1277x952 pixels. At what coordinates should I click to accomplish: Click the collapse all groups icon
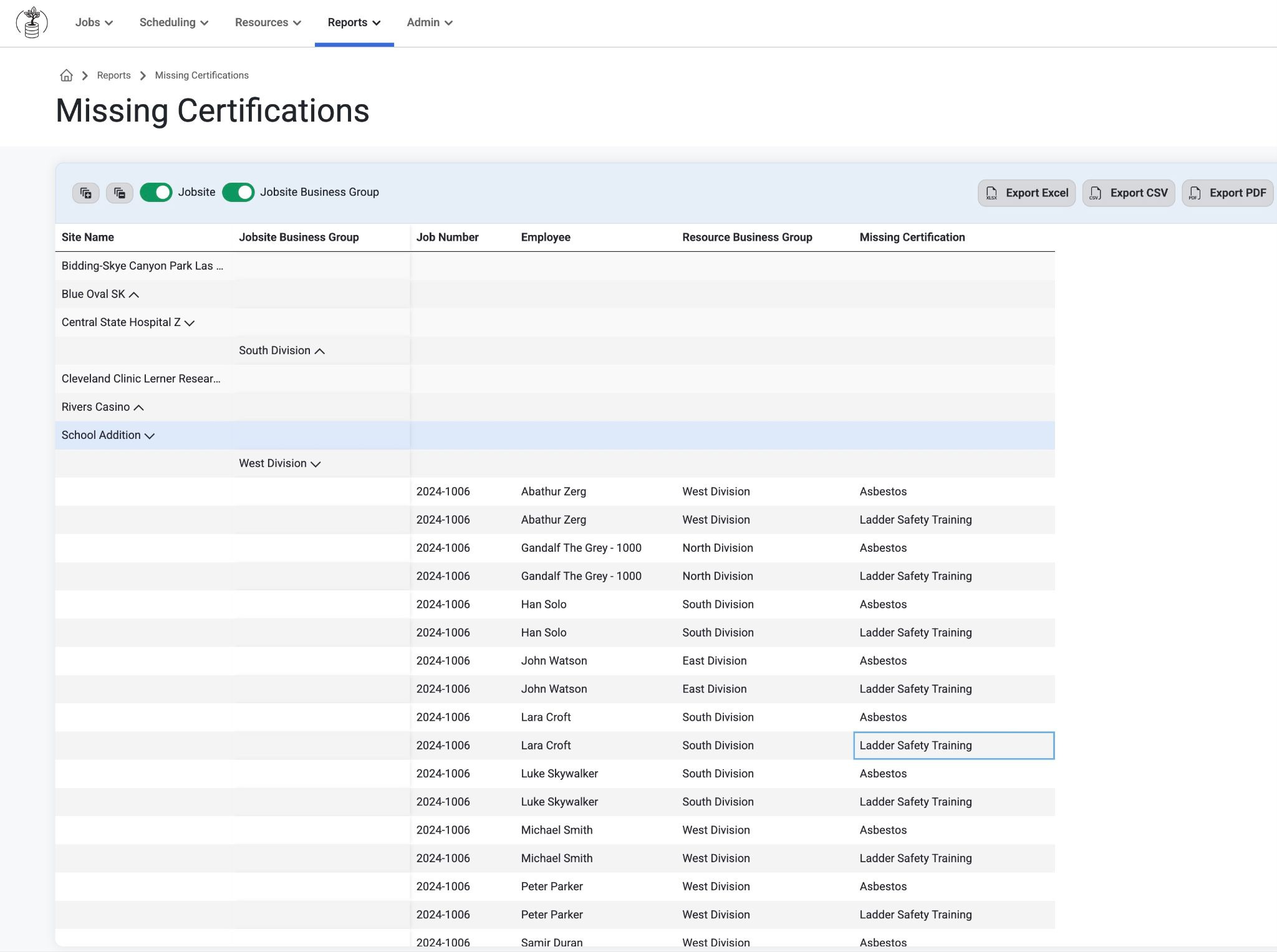pos(120,193)
